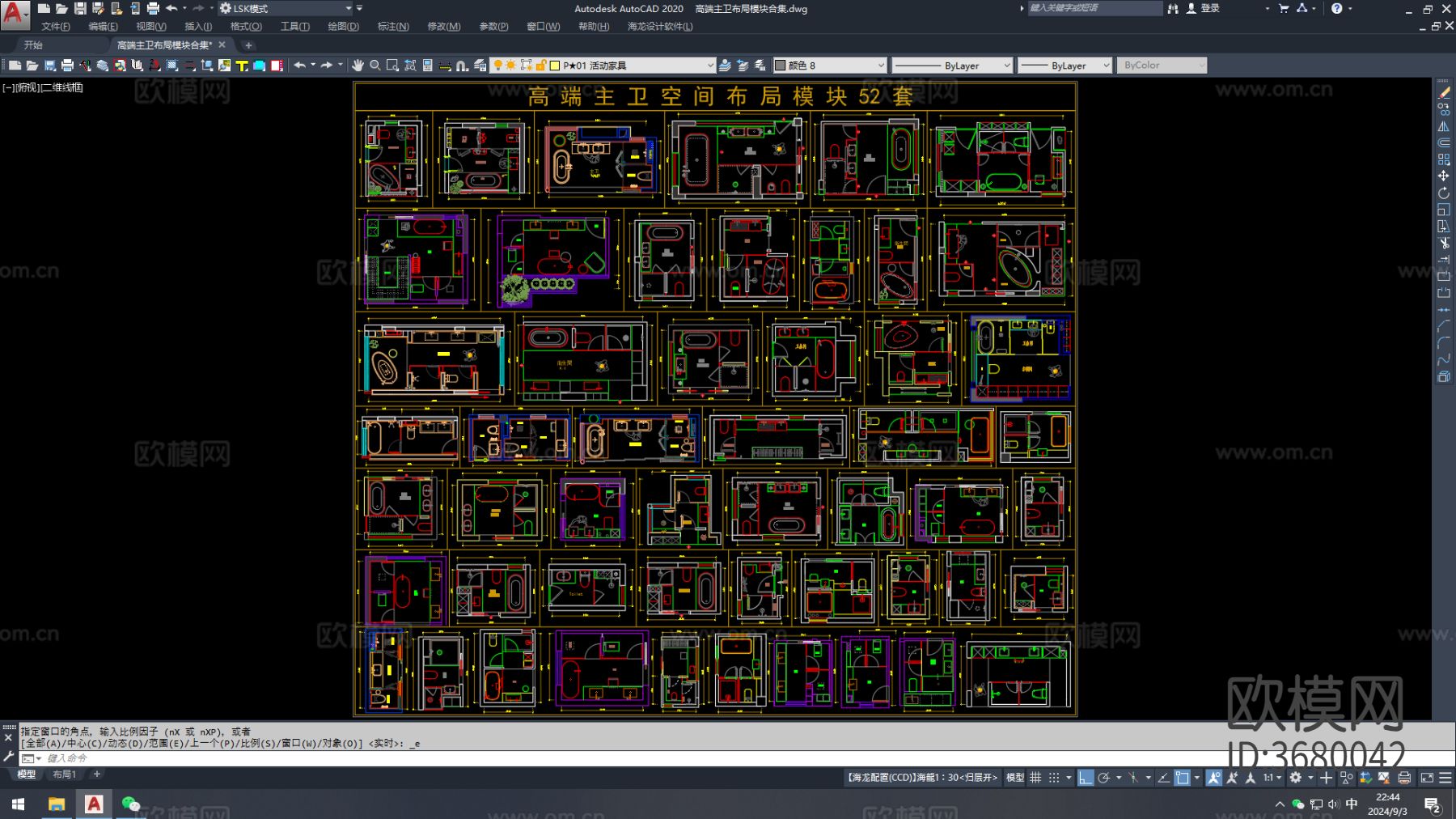Click the Undo arrow in quick access toolbar
The height and width of the screenshot is (819, 1456).
tap(171, 8)
